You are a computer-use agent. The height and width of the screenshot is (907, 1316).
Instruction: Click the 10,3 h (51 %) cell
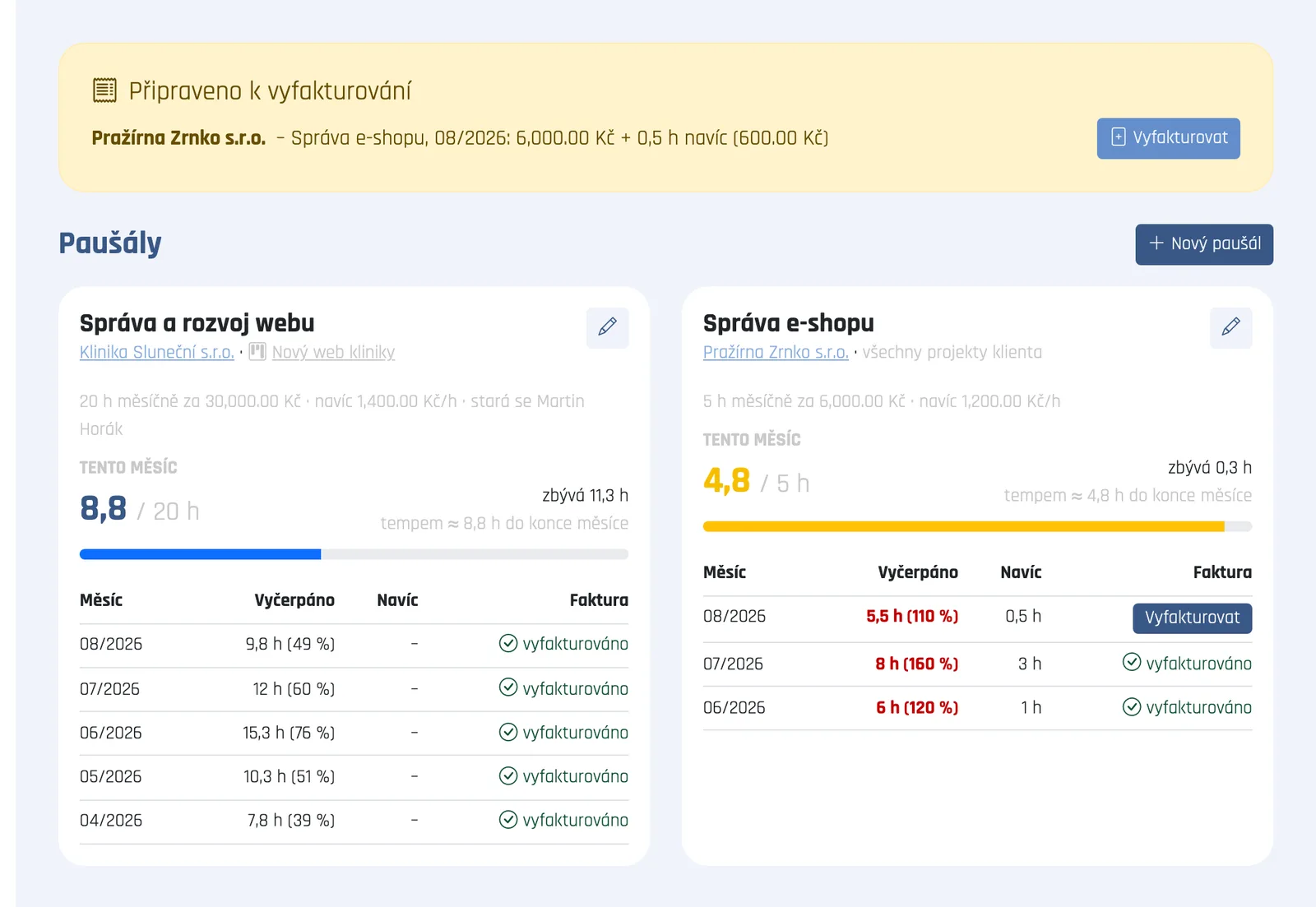[x=289, y=776]
